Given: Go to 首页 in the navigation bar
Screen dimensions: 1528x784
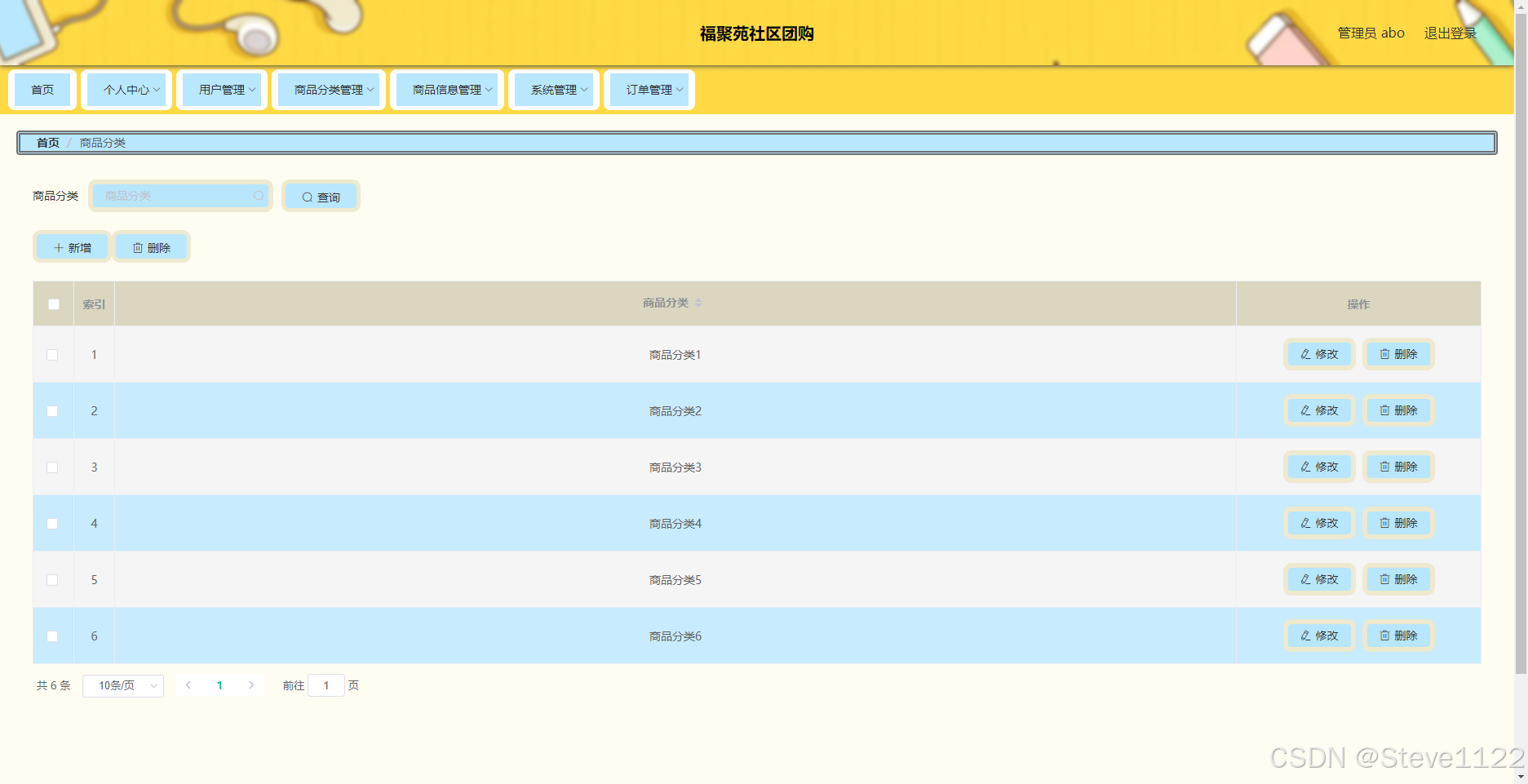Looking at the screenshot, I should [42, 90].
